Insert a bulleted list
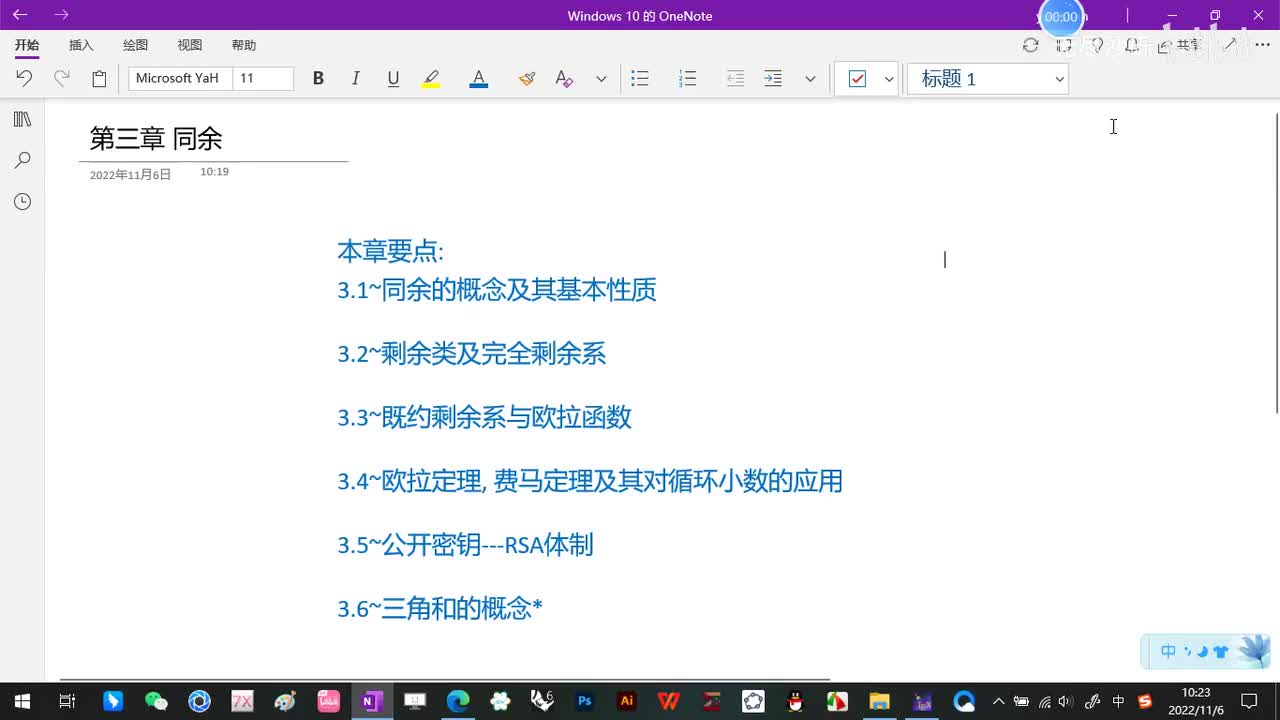 point(640,78)
